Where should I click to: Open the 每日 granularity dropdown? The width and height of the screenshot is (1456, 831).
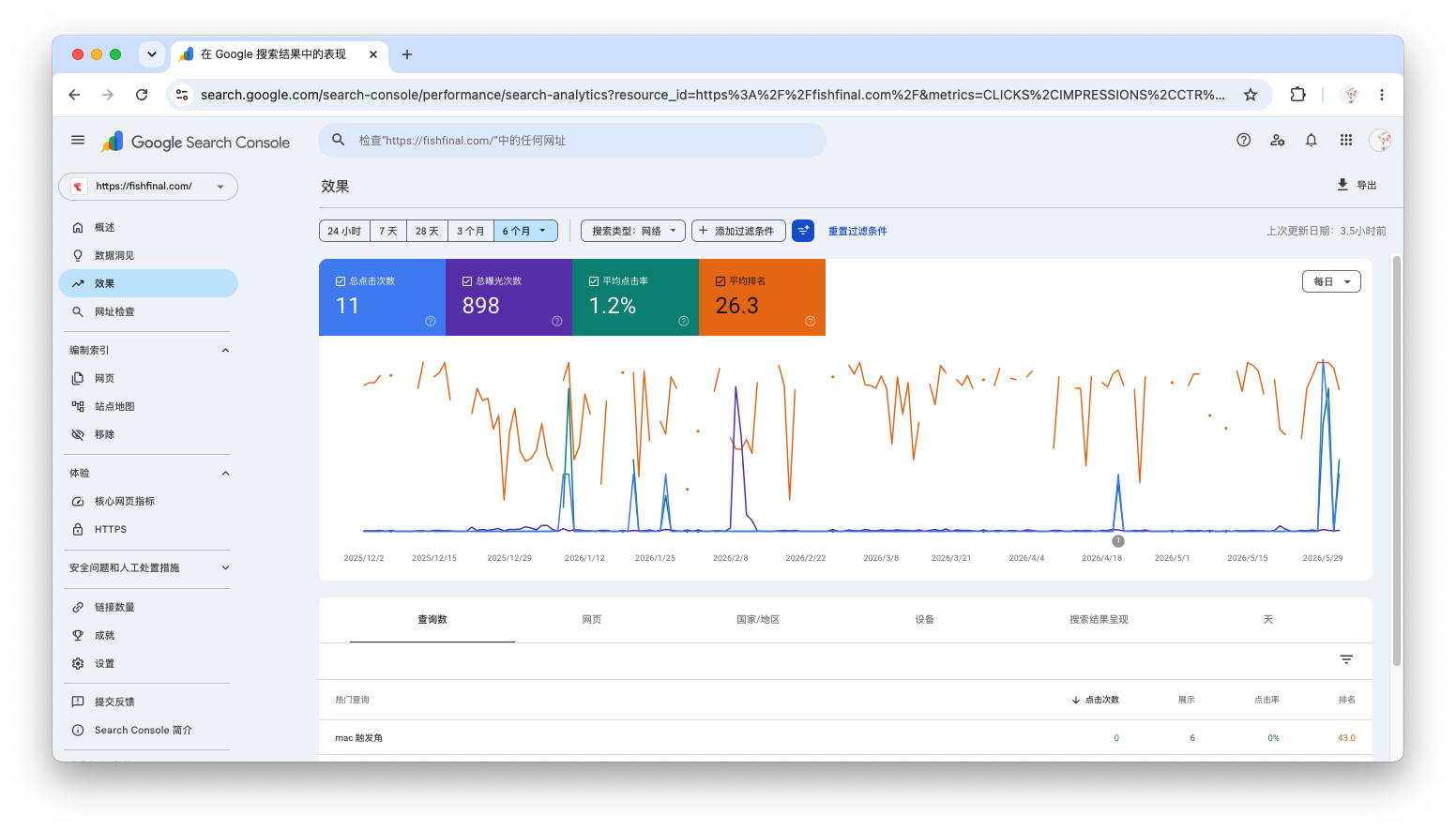coord(1331,281)
